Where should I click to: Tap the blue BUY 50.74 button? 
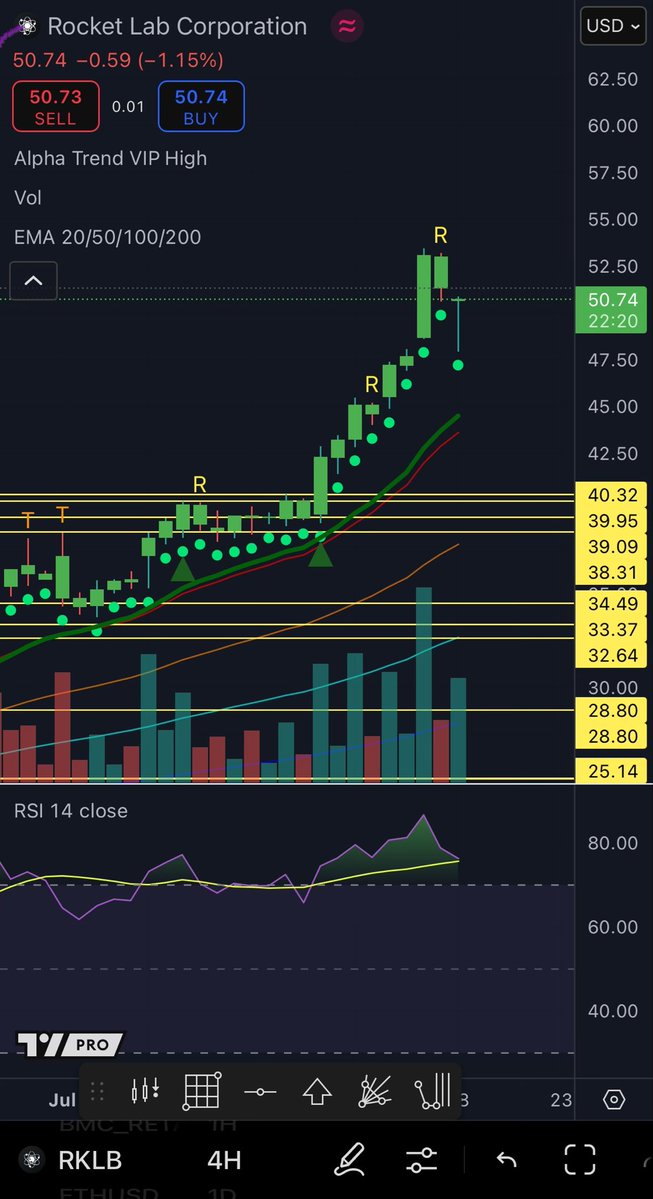[201, 106]
